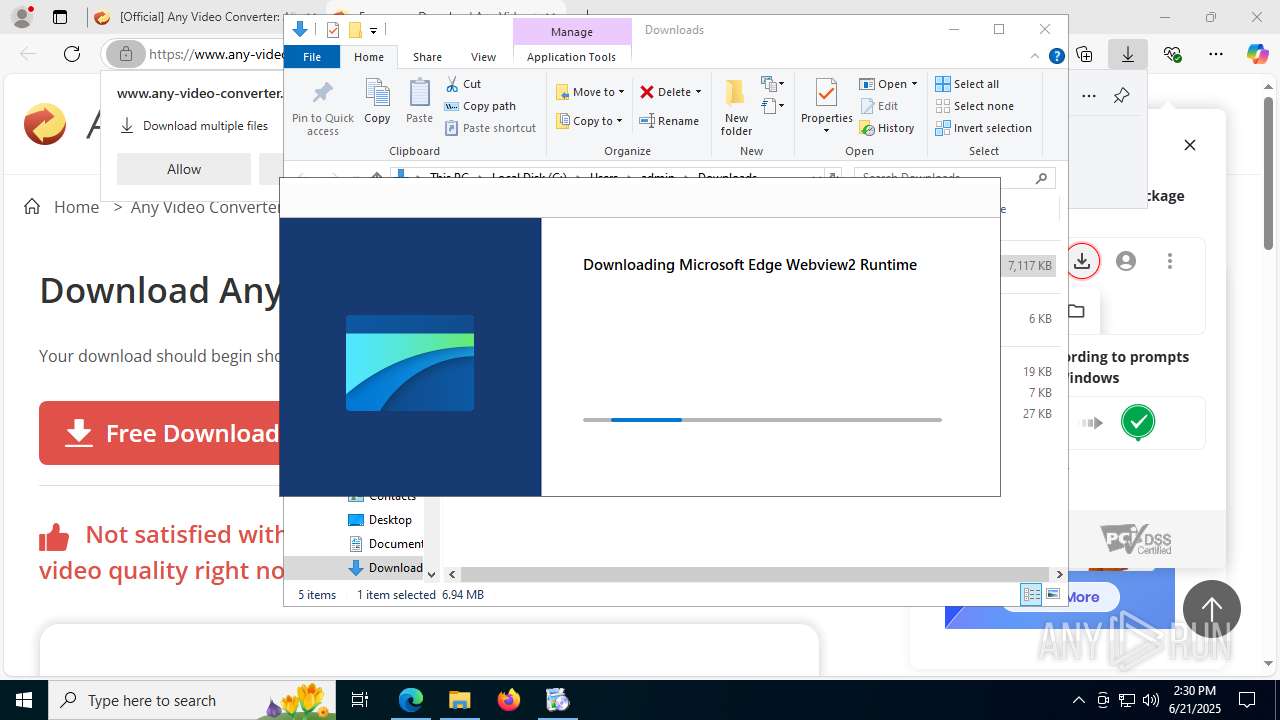Pin the Edge downloads flyout
1280x720 pixels.
tap(1121, 96)
